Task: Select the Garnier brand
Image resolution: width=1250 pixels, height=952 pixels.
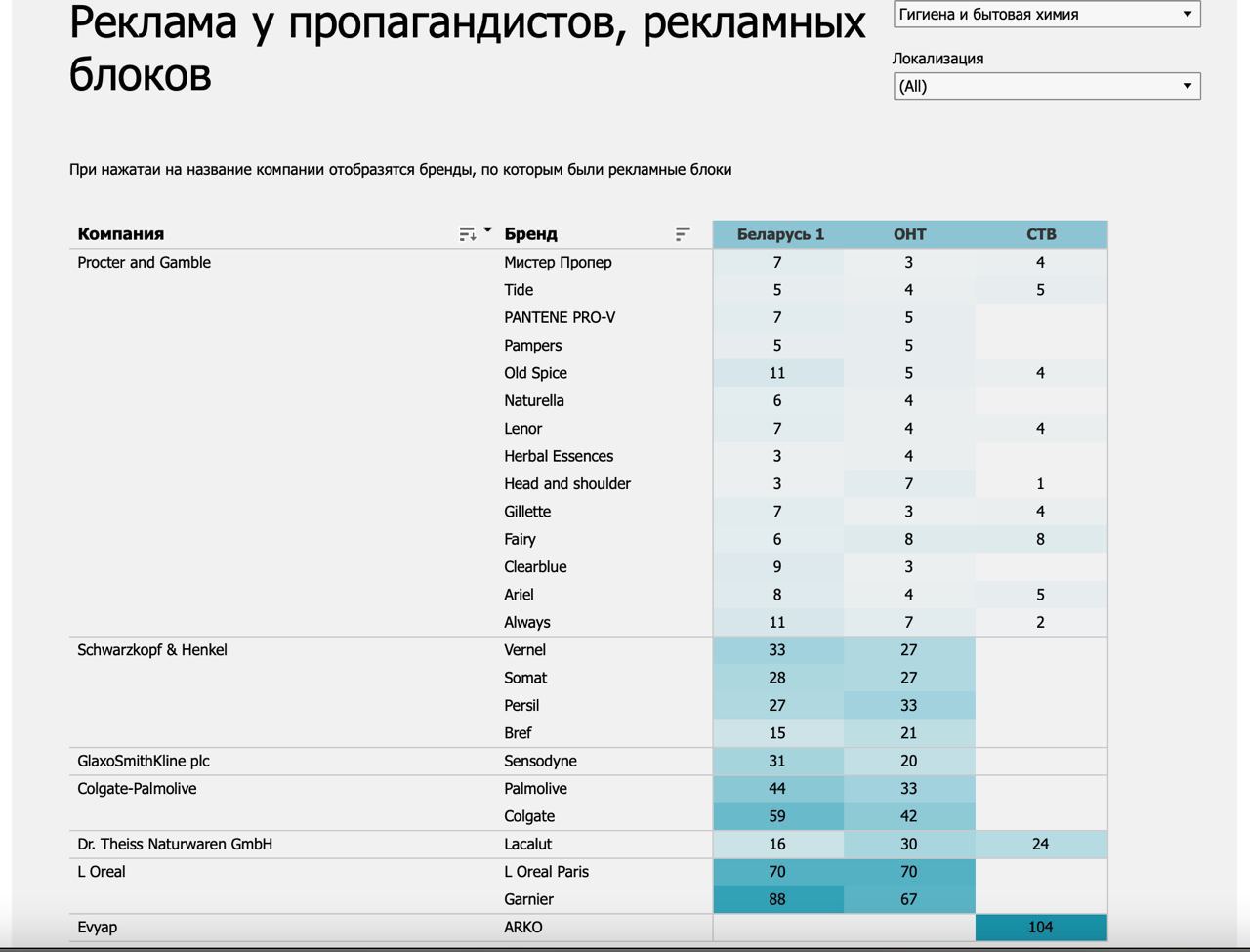Action: 528,899
